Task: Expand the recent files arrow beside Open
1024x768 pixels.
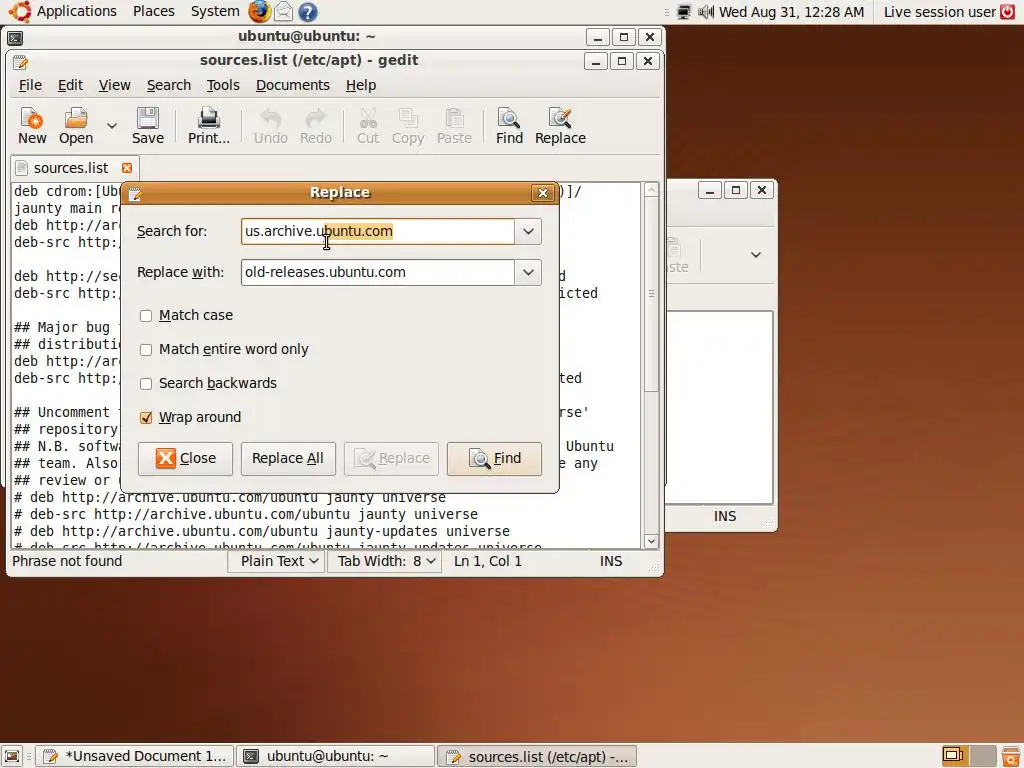Action: [x=112, y=126]
